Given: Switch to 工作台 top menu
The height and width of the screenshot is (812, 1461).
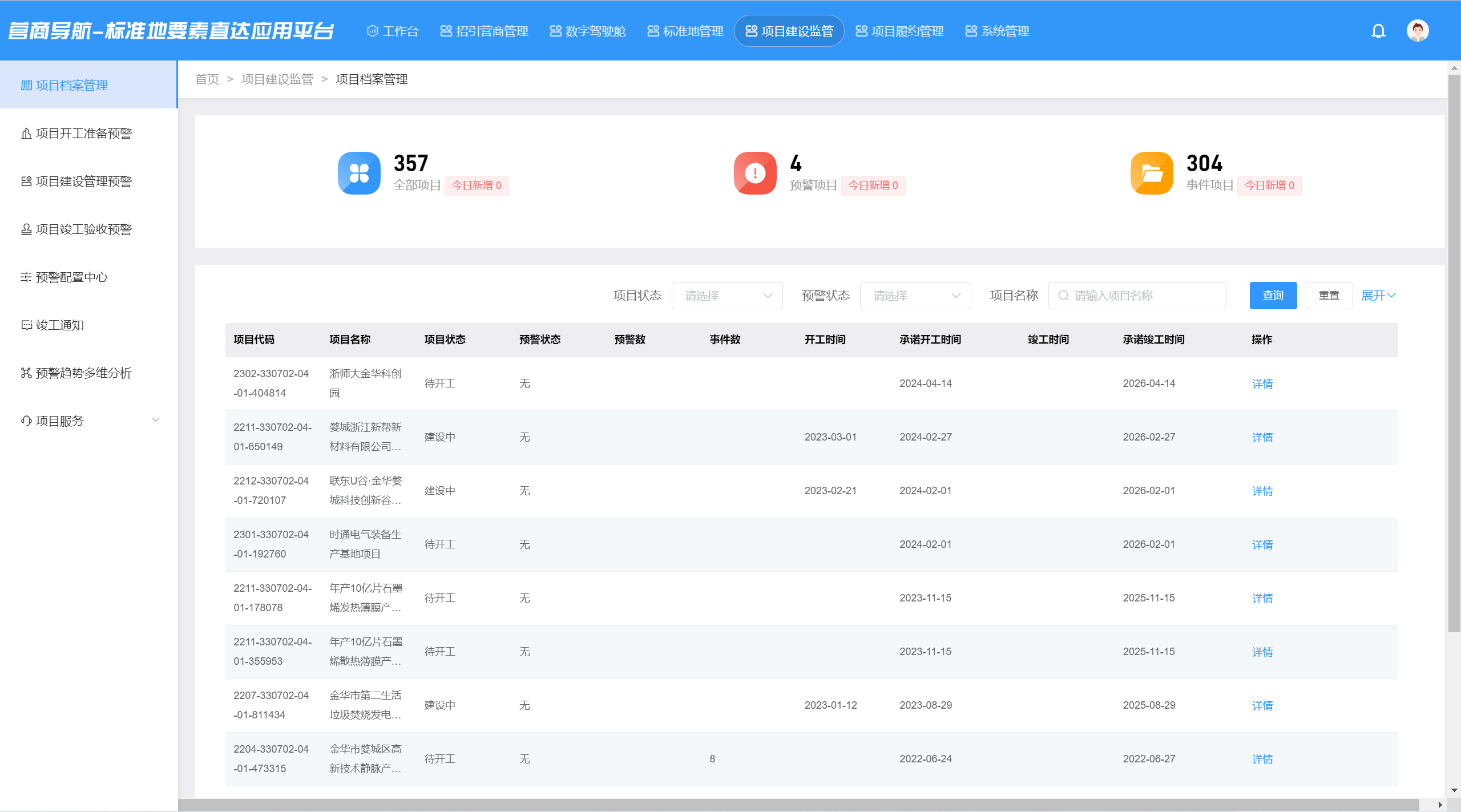Looking at the screenshot, I should point(393,31).
